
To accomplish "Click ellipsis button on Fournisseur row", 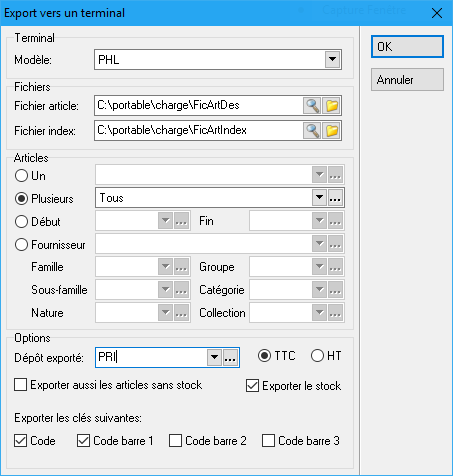I will coord(335,244).
